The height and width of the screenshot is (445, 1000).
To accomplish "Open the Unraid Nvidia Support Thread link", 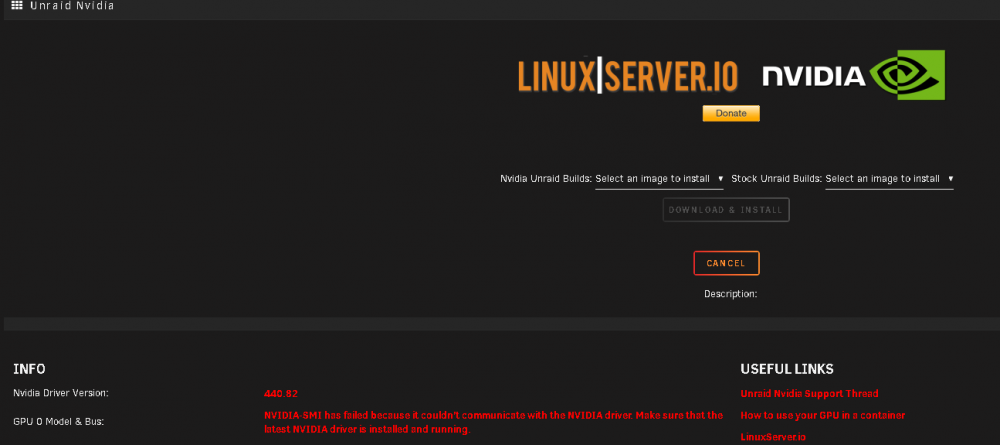I will tap(809, 393).
